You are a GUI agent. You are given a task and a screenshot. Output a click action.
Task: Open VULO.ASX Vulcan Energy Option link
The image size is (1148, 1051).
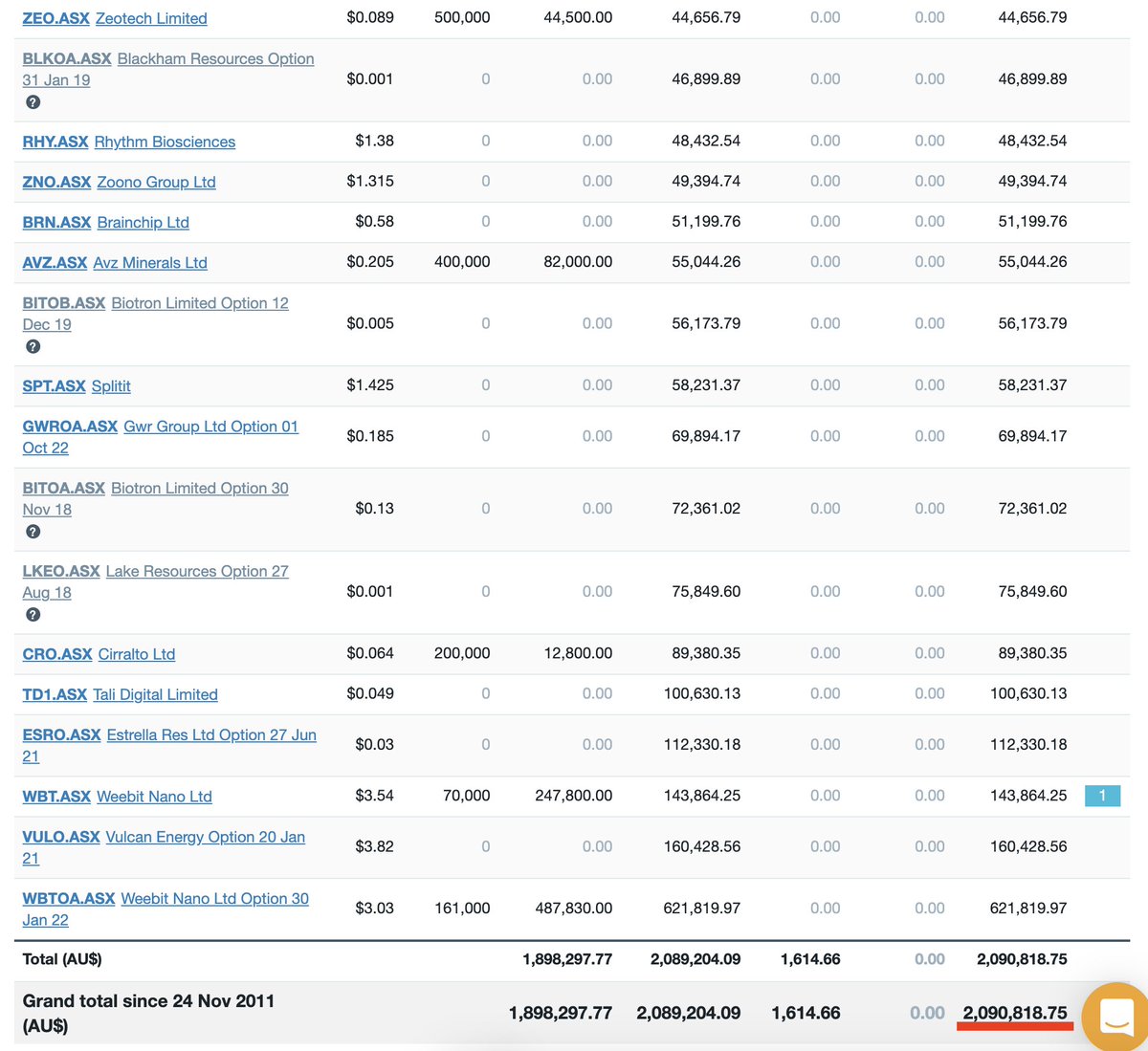click(165, 846)
